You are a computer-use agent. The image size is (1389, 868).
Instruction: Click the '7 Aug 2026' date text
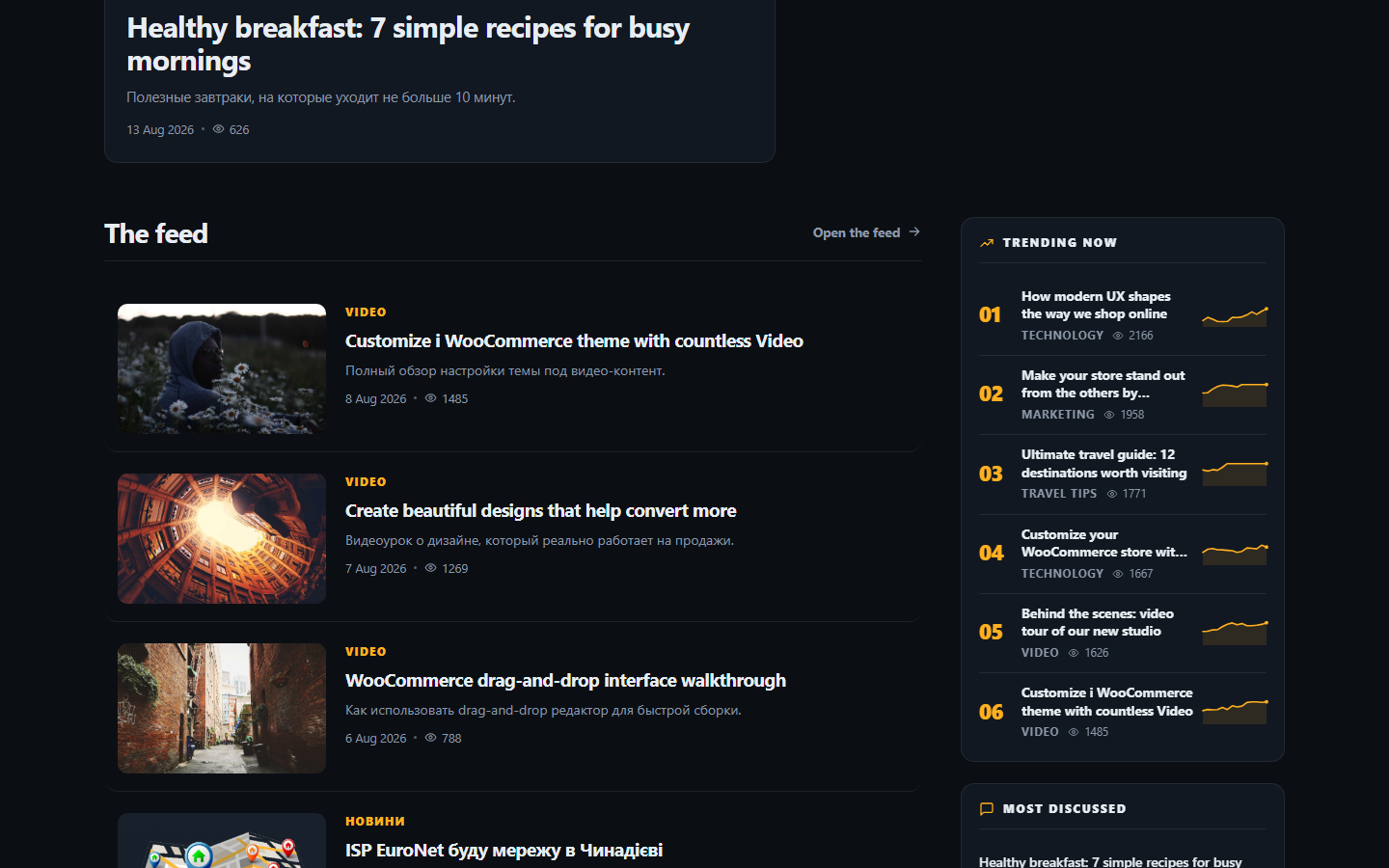tap(376, 569)
